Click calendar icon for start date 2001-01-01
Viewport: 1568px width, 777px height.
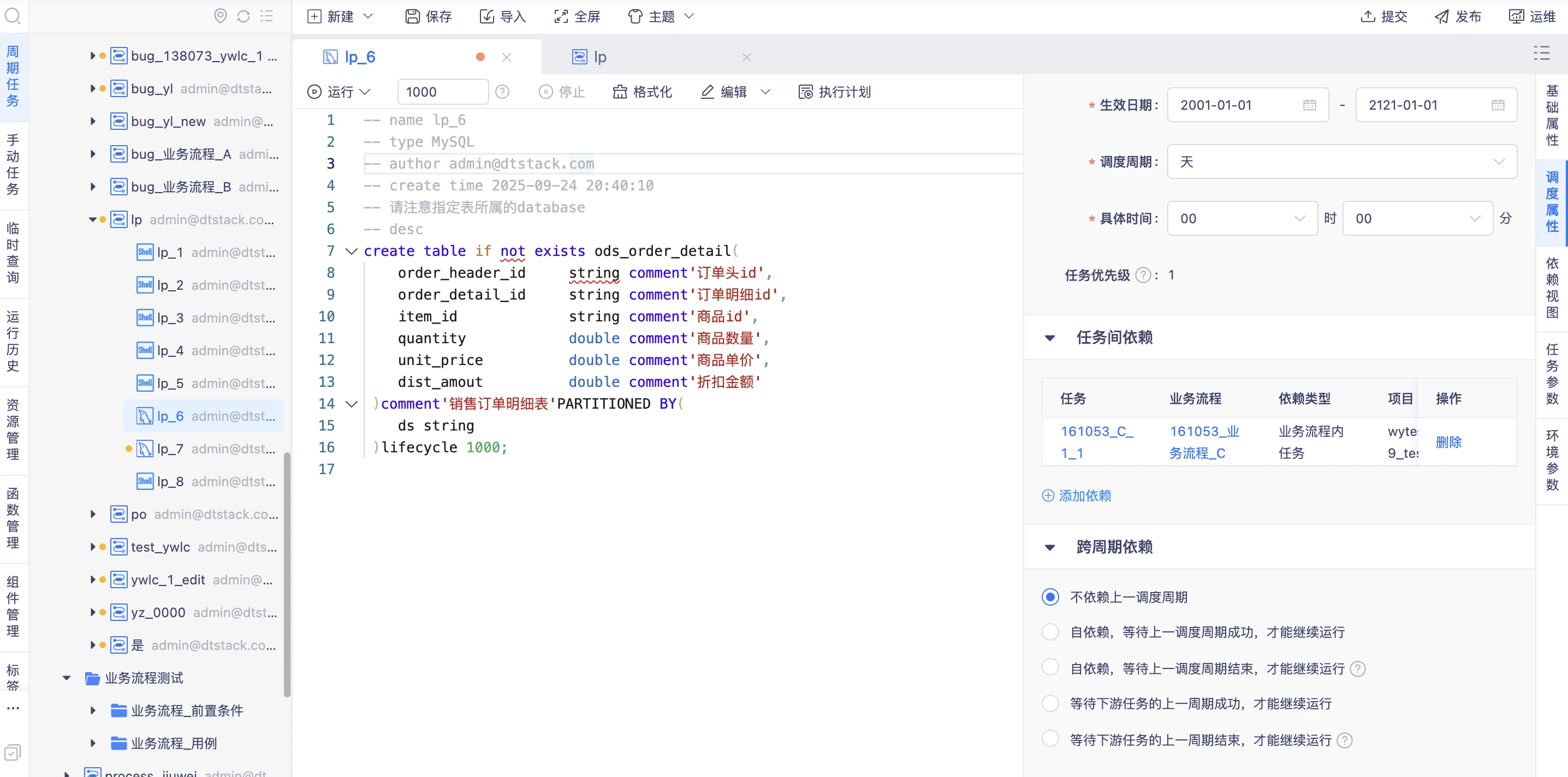click(x=1309, y=105)
